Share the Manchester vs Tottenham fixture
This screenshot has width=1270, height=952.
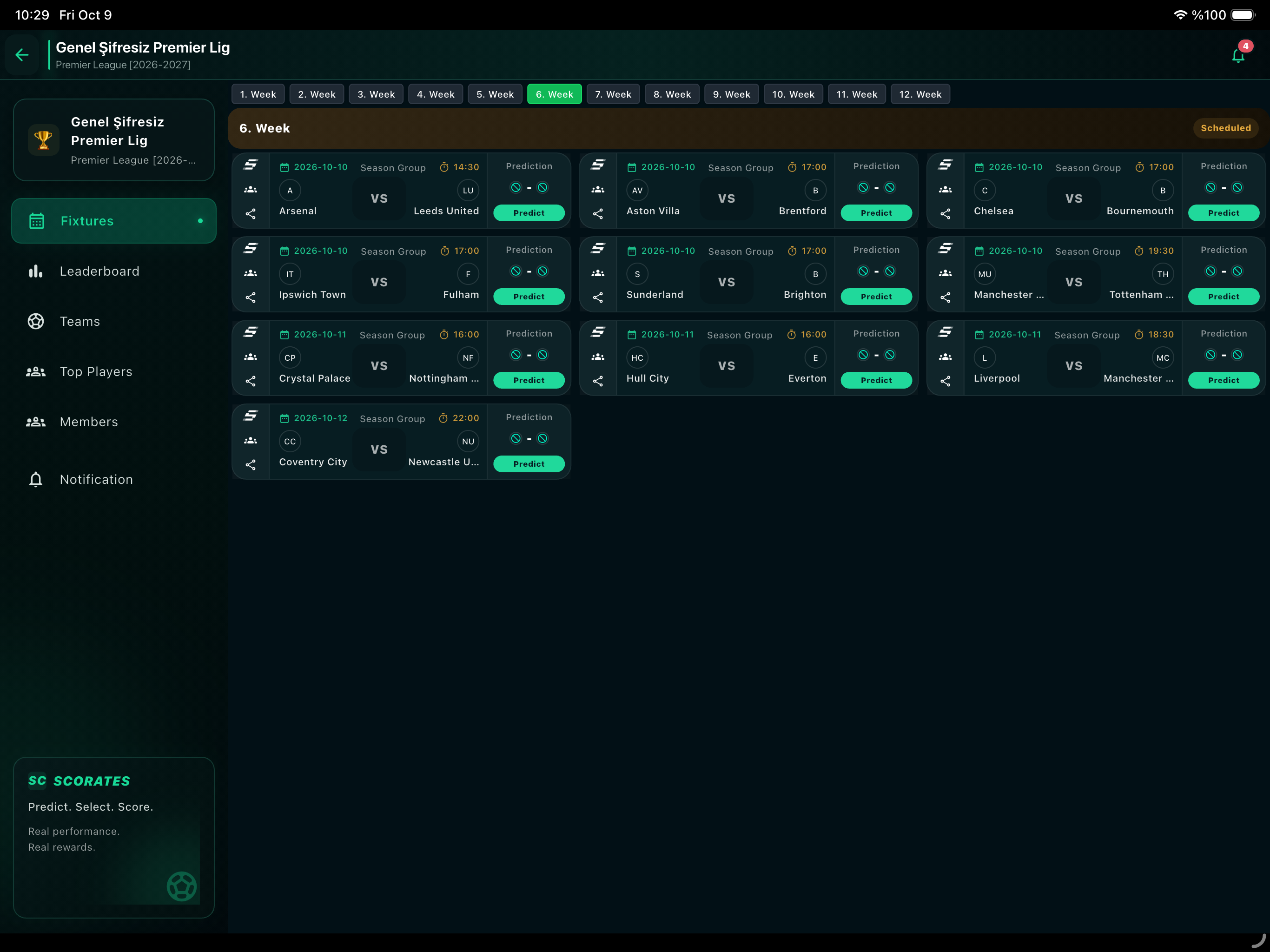click(945, 297)
